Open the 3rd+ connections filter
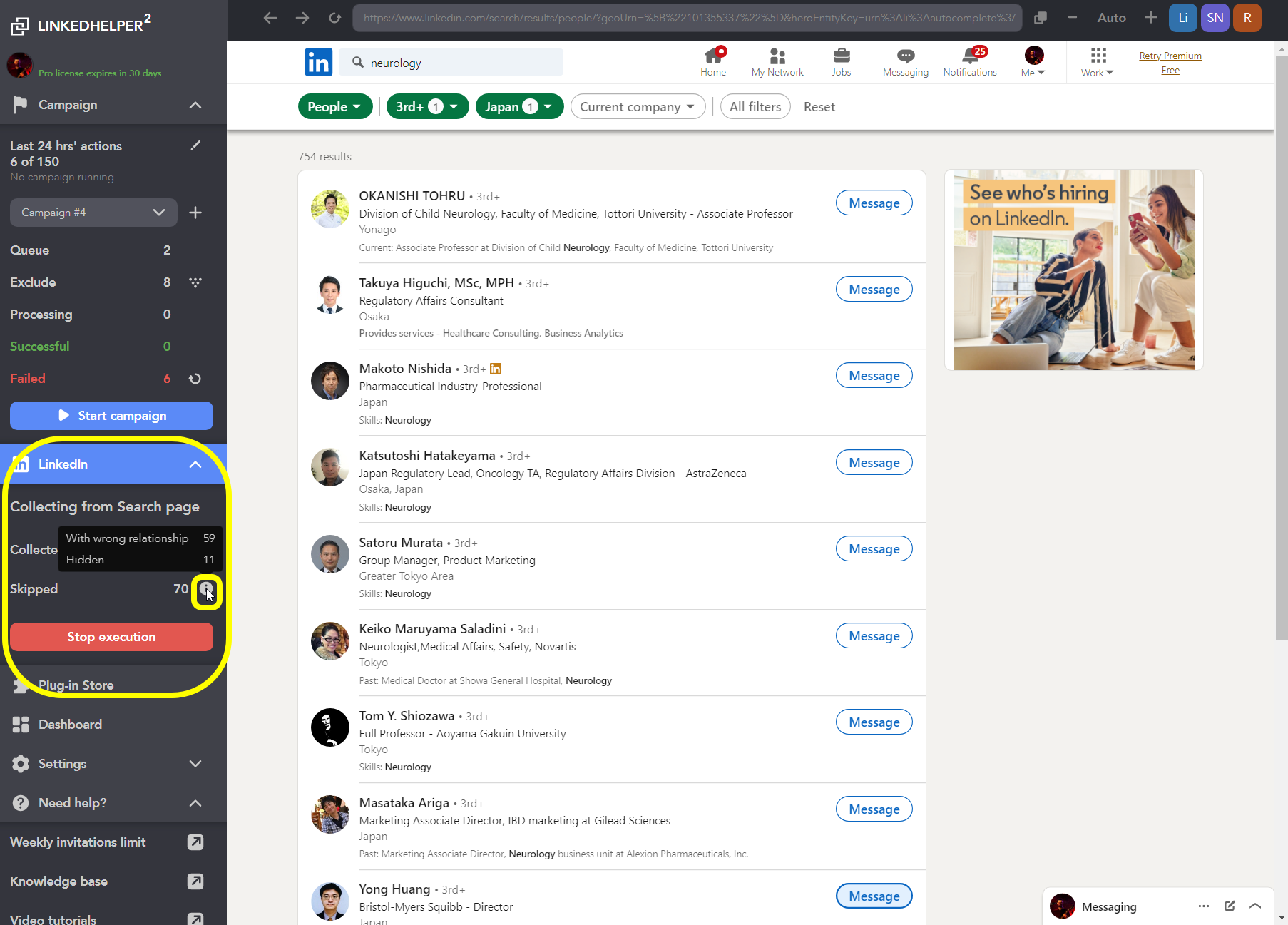Screen dimensions: 1288x925 427,107
